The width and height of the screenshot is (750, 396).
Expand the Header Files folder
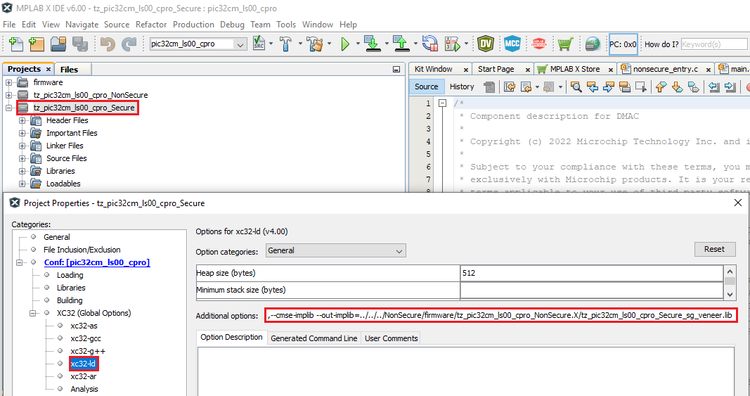click(x=22, y=121)
